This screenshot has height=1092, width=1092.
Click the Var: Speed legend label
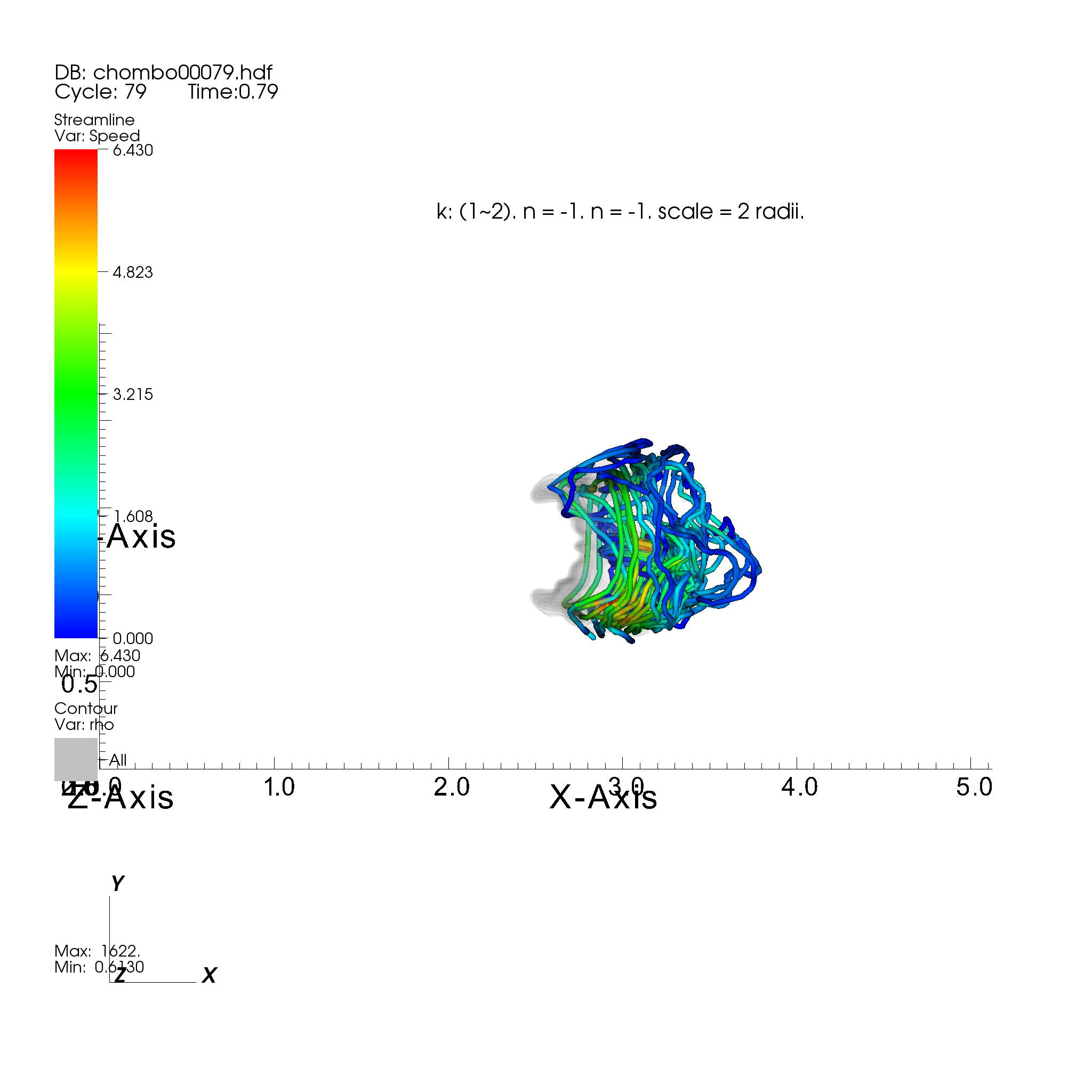click(97, 135)
